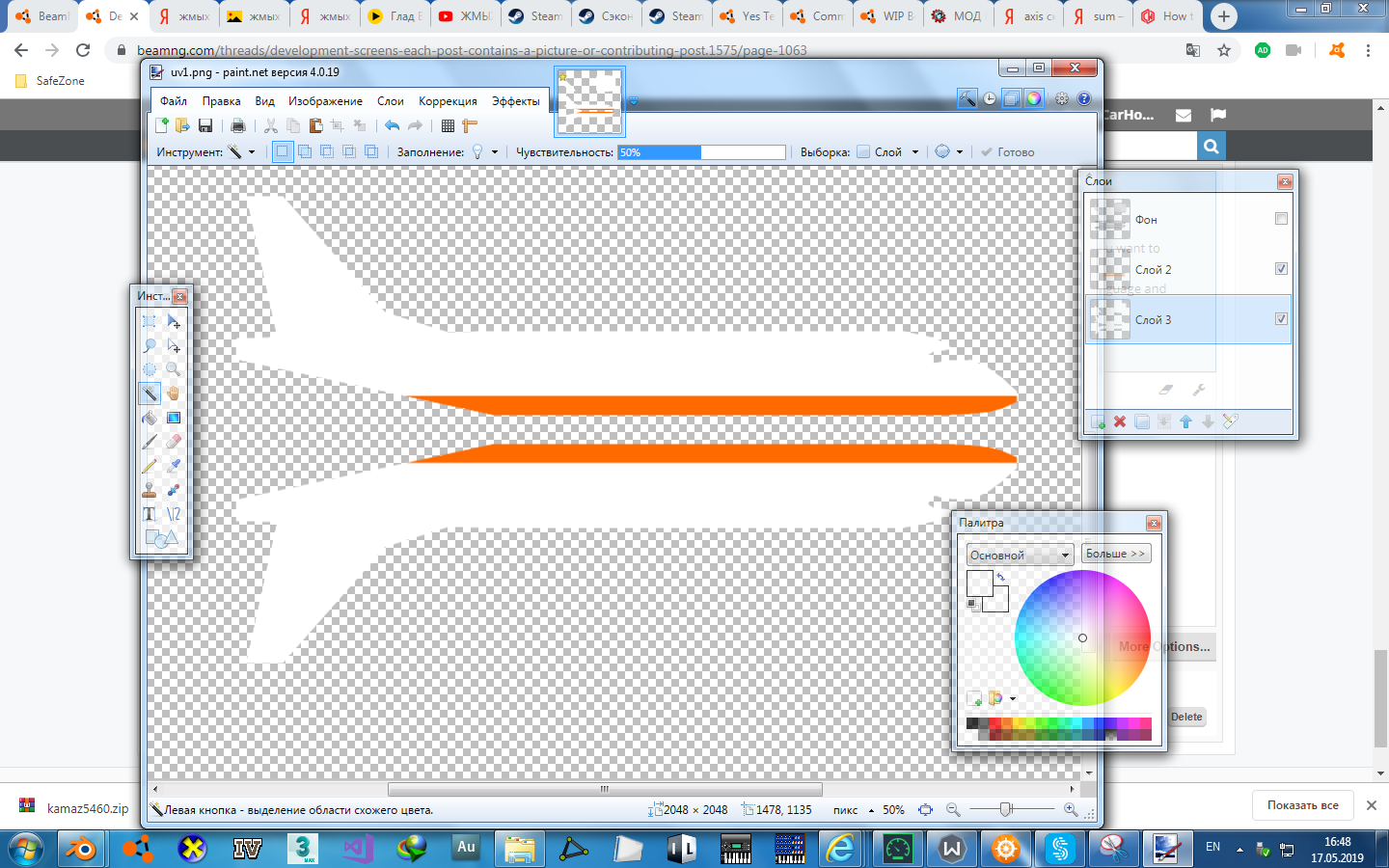
Task: Move layer up with blue arrow
Action: (x=1186, y=421)
